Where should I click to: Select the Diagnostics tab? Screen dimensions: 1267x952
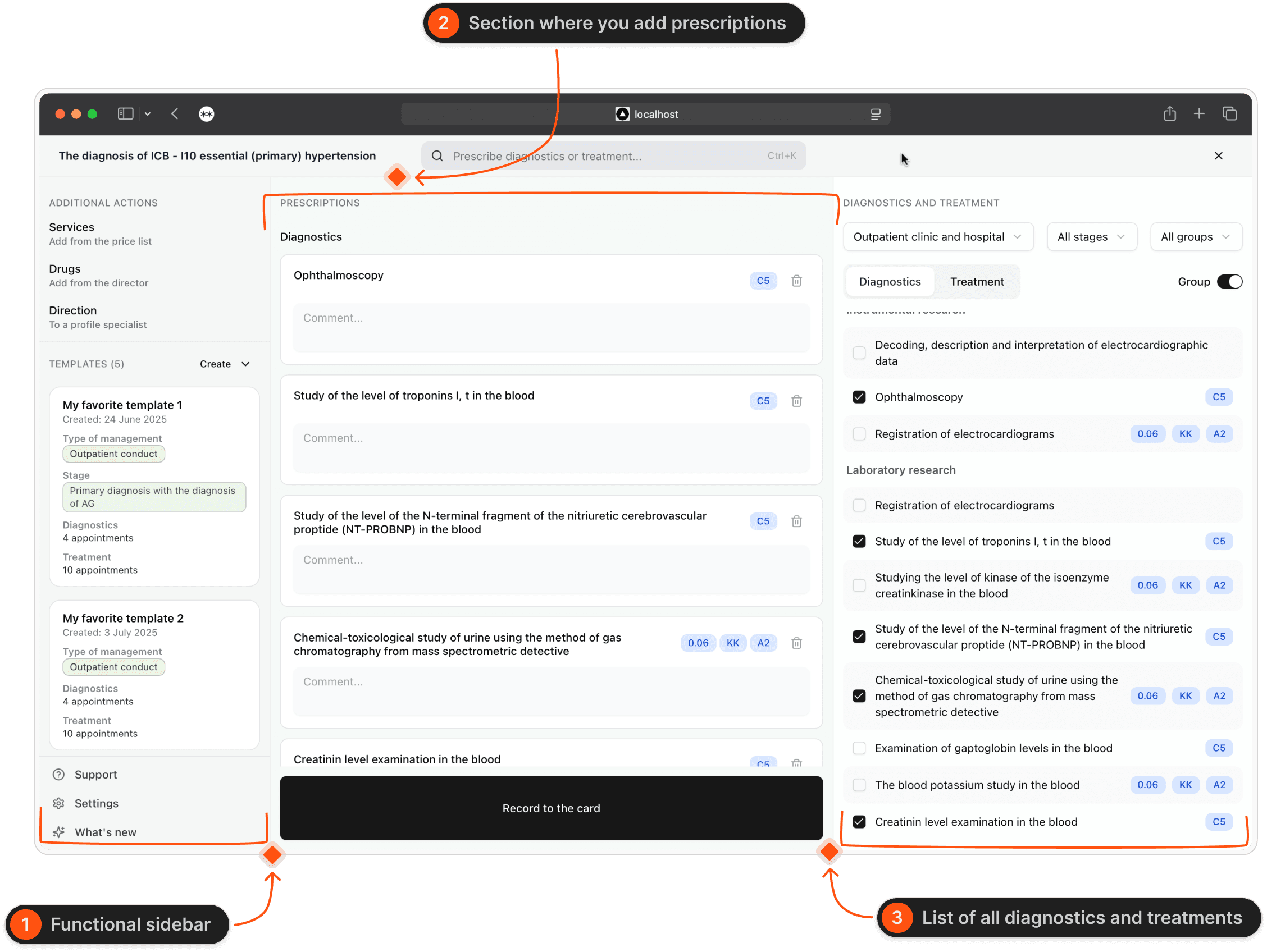point(890,282)
